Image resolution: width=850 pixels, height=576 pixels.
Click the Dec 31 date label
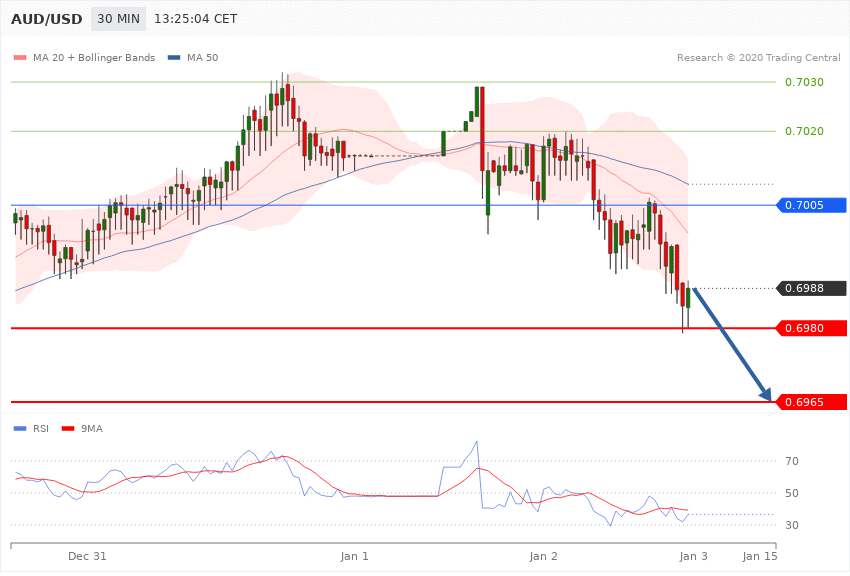(x=87, y=556)
